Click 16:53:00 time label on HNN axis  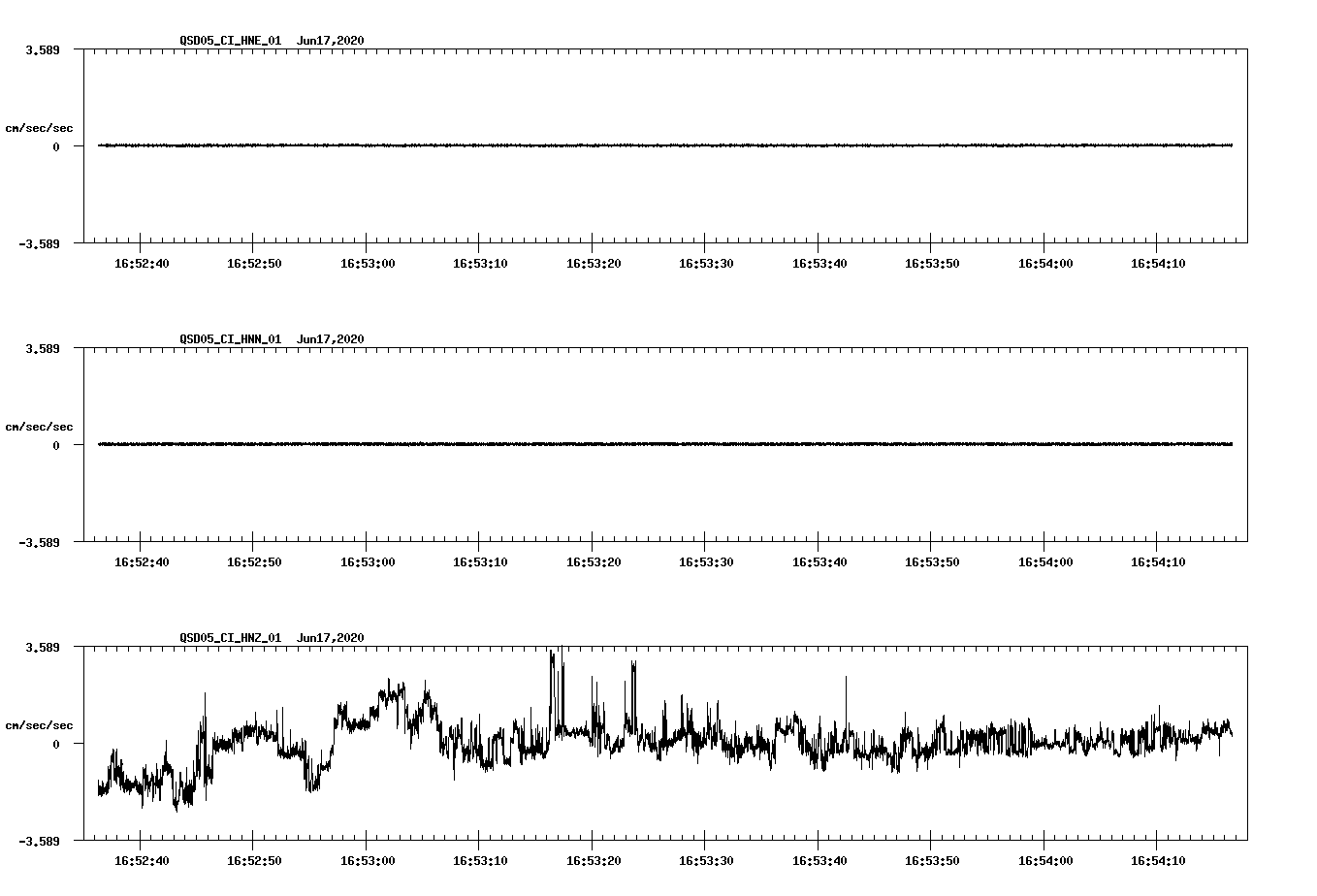368,562
